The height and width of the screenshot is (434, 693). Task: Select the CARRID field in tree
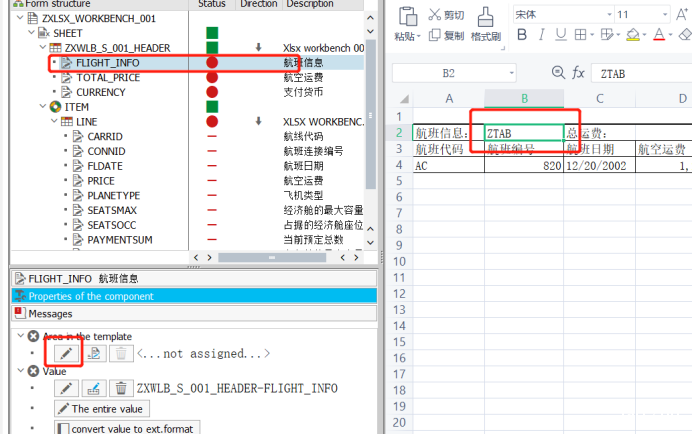point(105,137)
